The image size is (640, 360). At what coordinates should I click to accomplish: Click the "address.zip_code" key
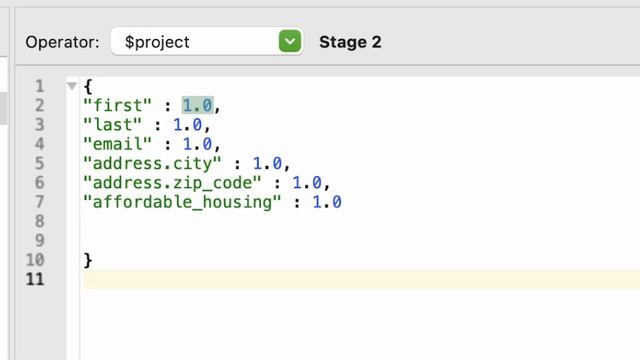[x=172, y=183]
